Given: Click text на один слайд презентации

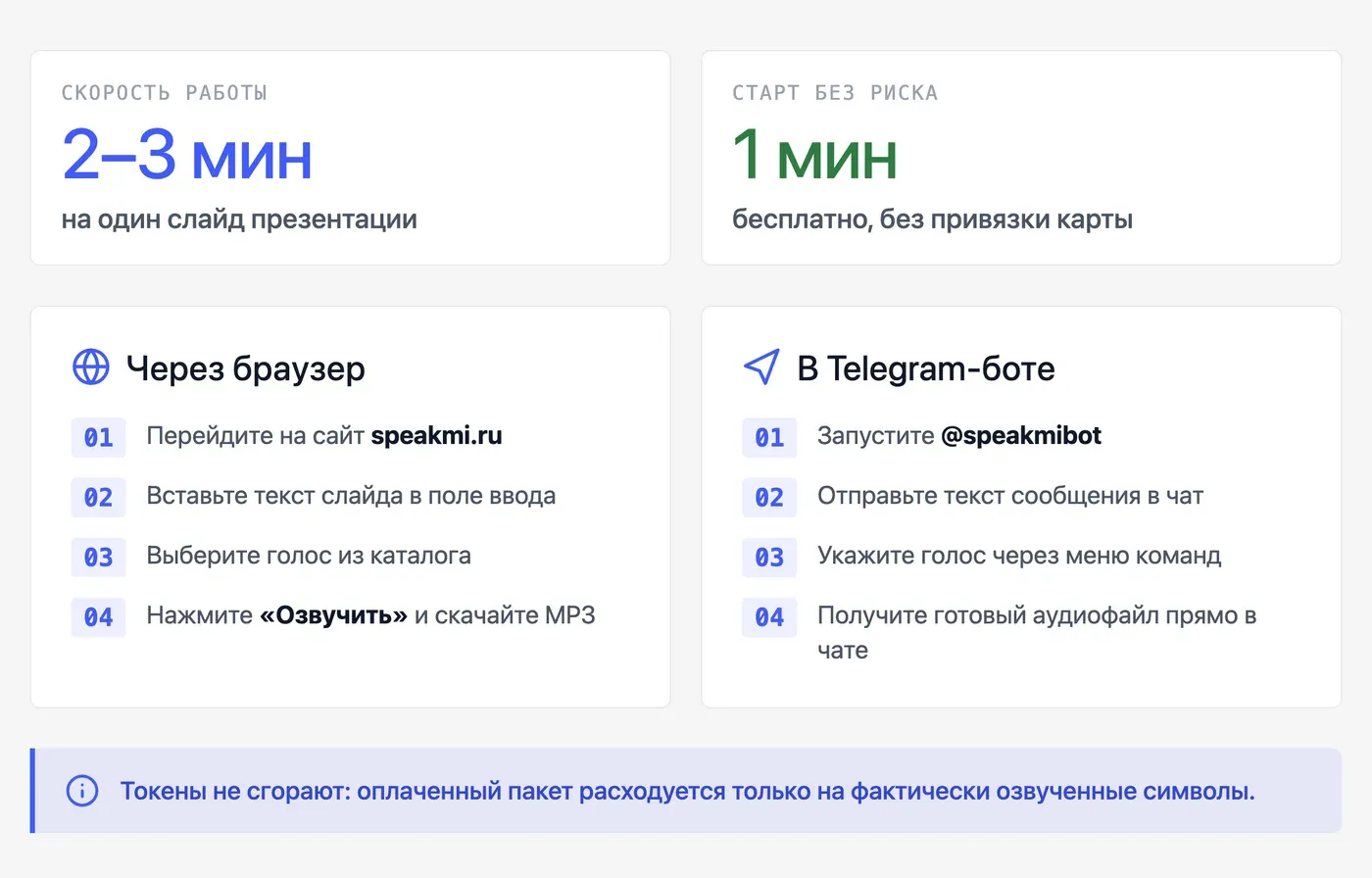Looking at the screenshot, I should [x=239, y=219].
